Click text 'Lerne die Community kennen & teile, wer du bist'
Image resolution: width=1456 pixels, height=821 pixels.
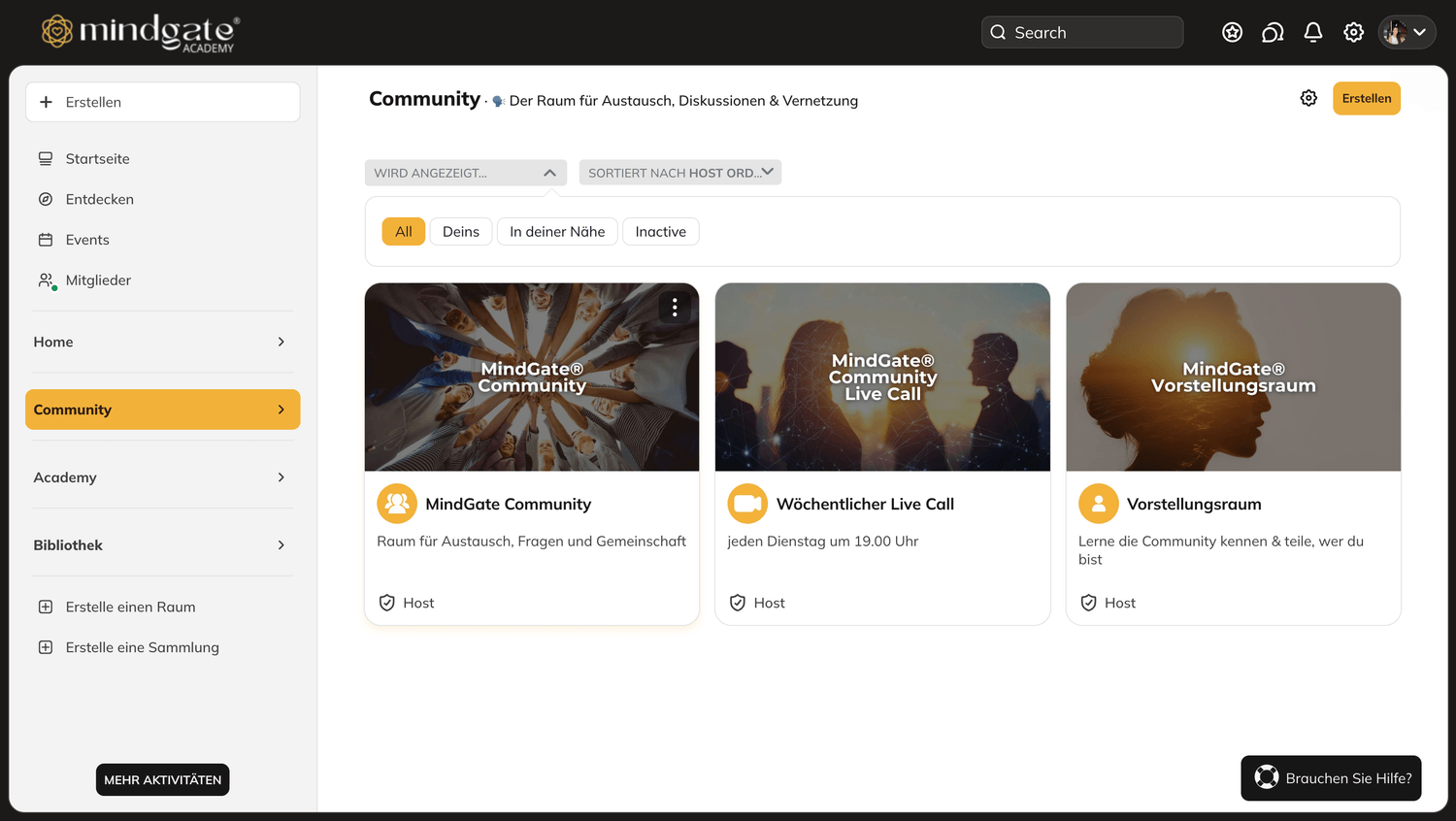1221,550
